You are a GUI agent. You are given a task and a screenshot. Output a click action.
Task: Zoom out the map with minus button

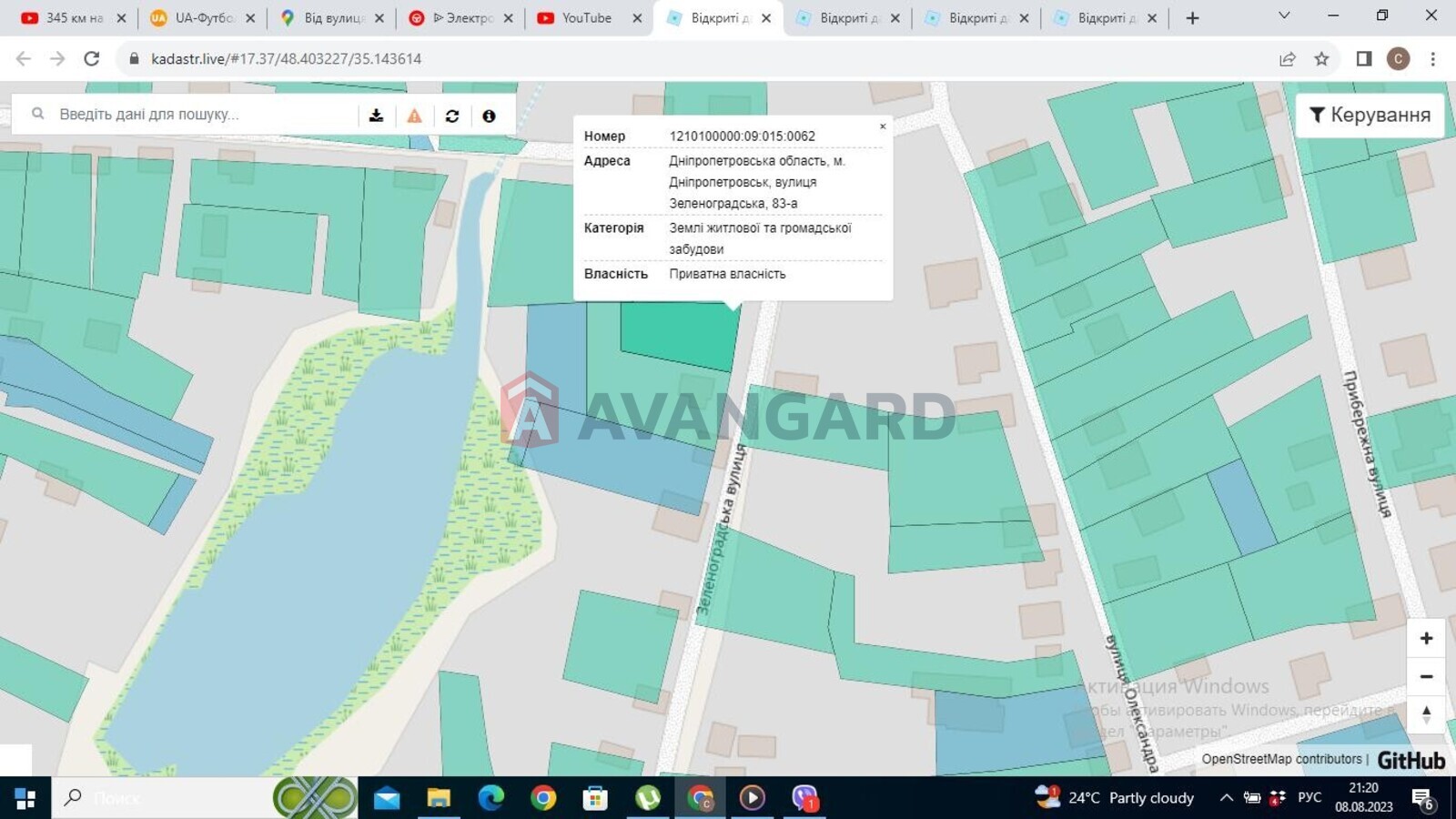point(1426,676)
